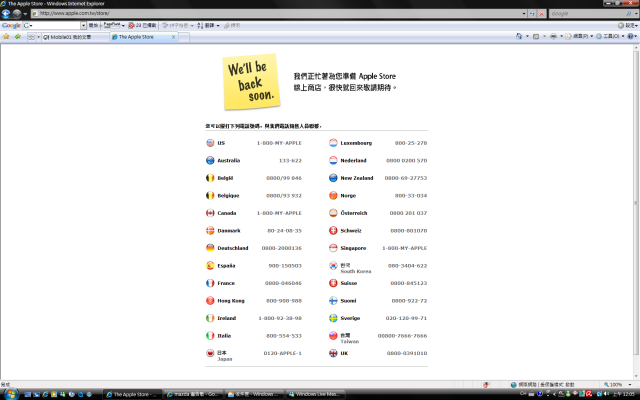Image resolution: width=640 pixels, height=400 pixels.
Task: Open a new blank tab
Action: tap(184, 37)
